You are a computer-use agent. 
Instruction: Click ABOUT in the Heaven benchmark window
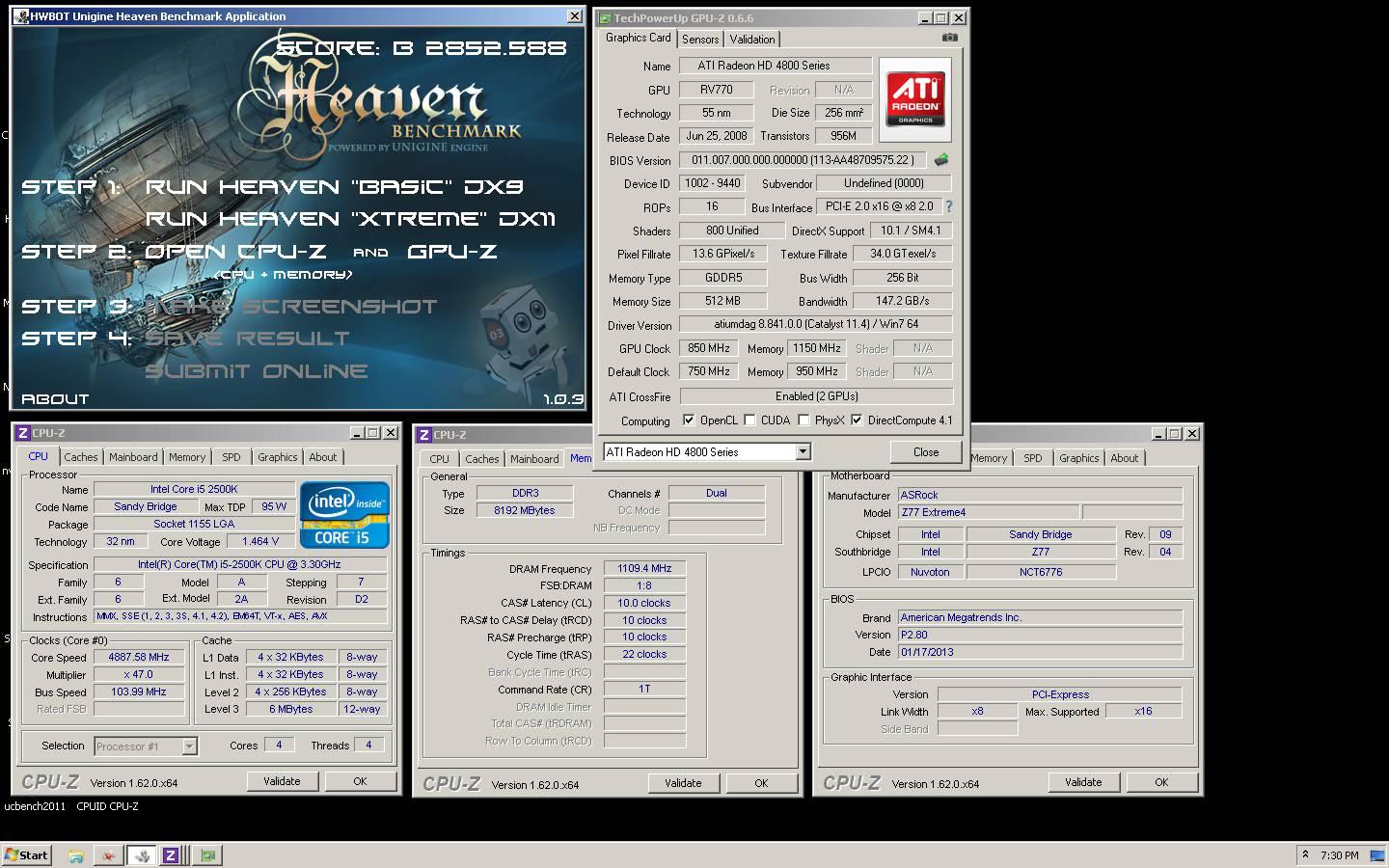(x=55, y=398)
